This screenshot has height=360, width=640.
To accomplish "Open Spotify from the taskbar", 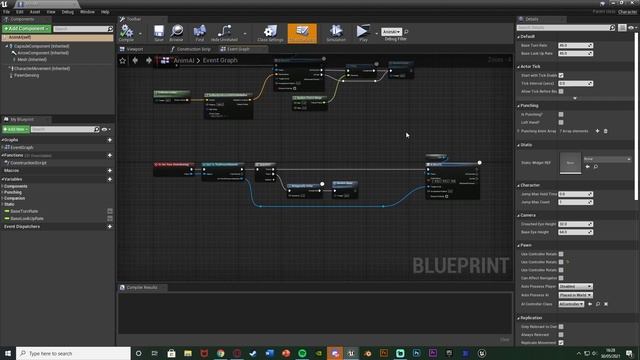I will [x=302, y=353].
